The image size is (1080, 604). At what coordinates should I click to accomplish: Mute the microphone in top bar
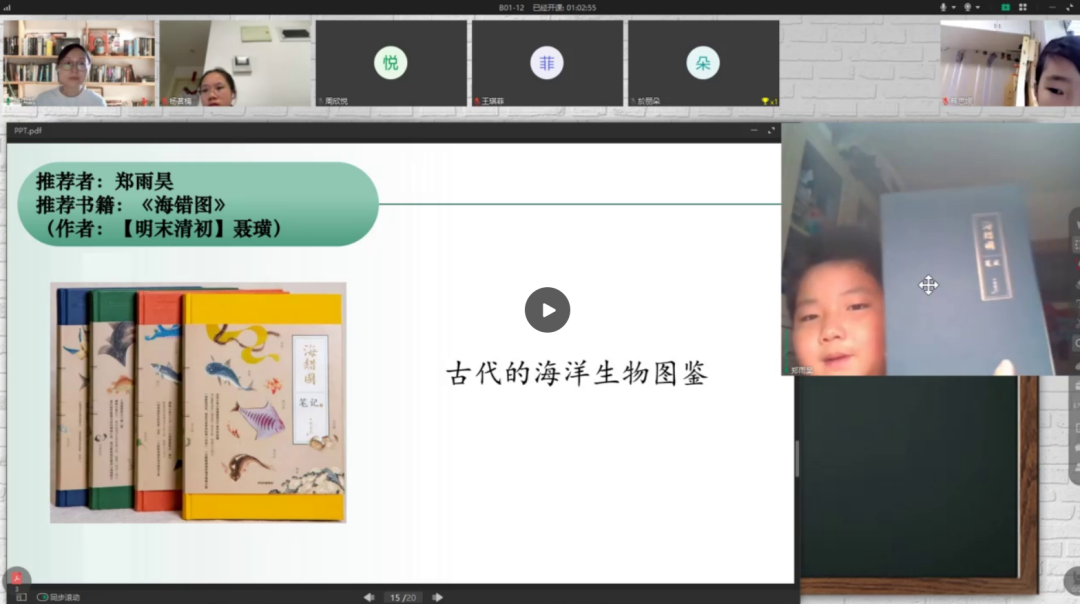943,7
